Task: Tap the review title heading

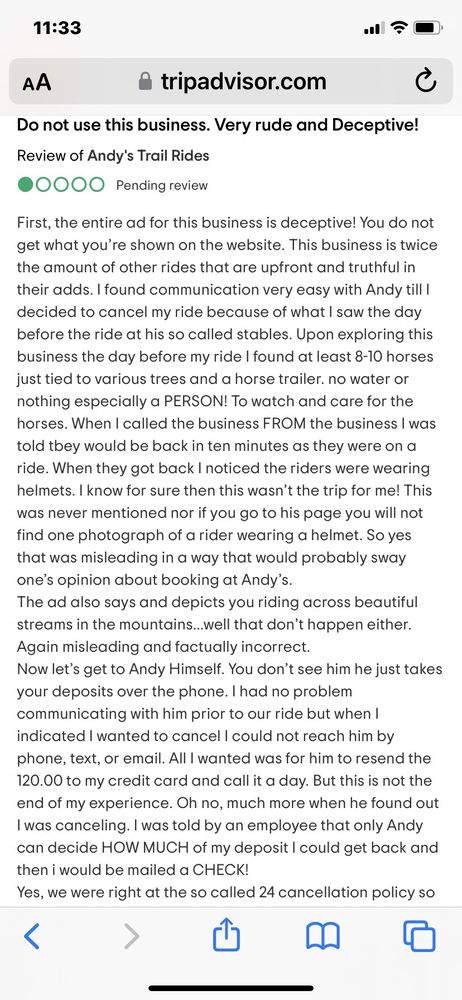Action: pos(218,124)
